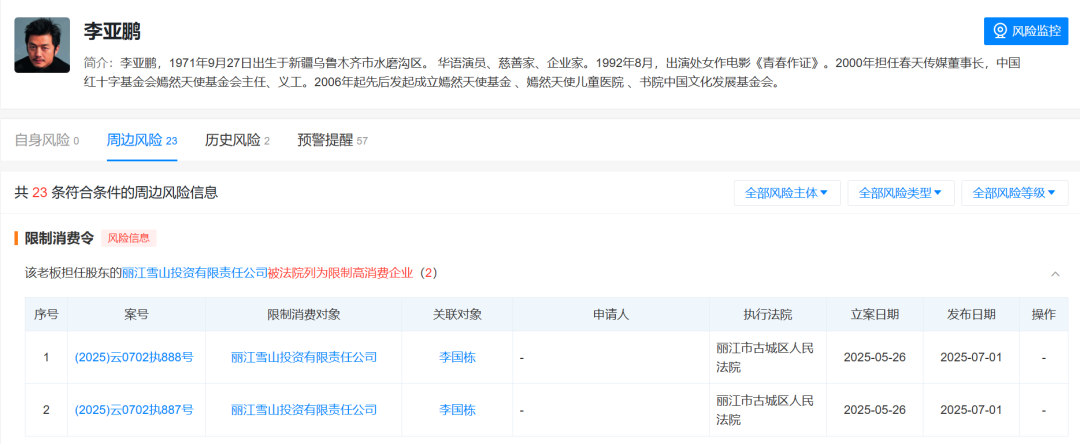Click the 风险监控 button
The image size is (1080, 444).
tap(1025, 31)
